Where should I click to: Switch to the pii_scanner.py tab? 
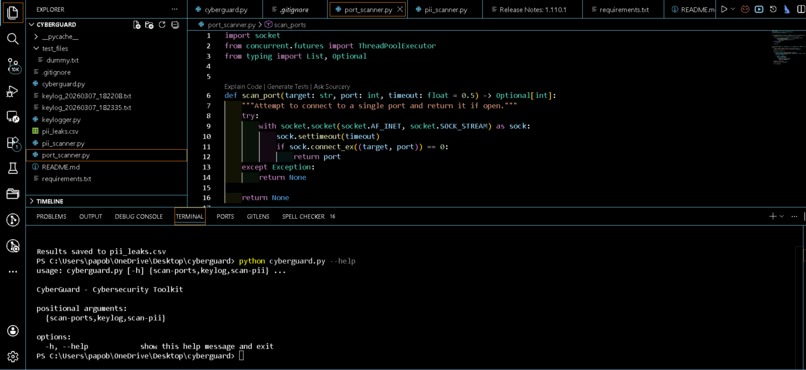pyautogui.click(x=446, y=9)
